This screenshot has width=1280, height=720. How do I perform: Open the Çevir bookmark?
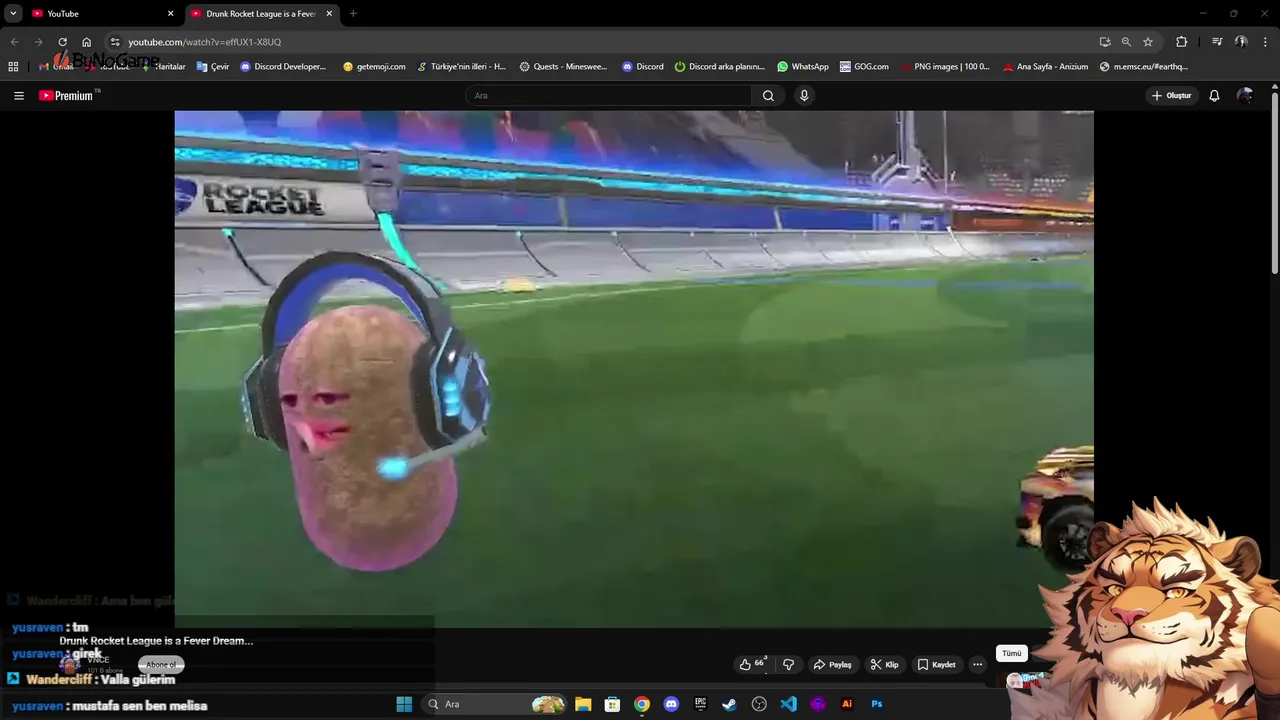click(213, 67)
